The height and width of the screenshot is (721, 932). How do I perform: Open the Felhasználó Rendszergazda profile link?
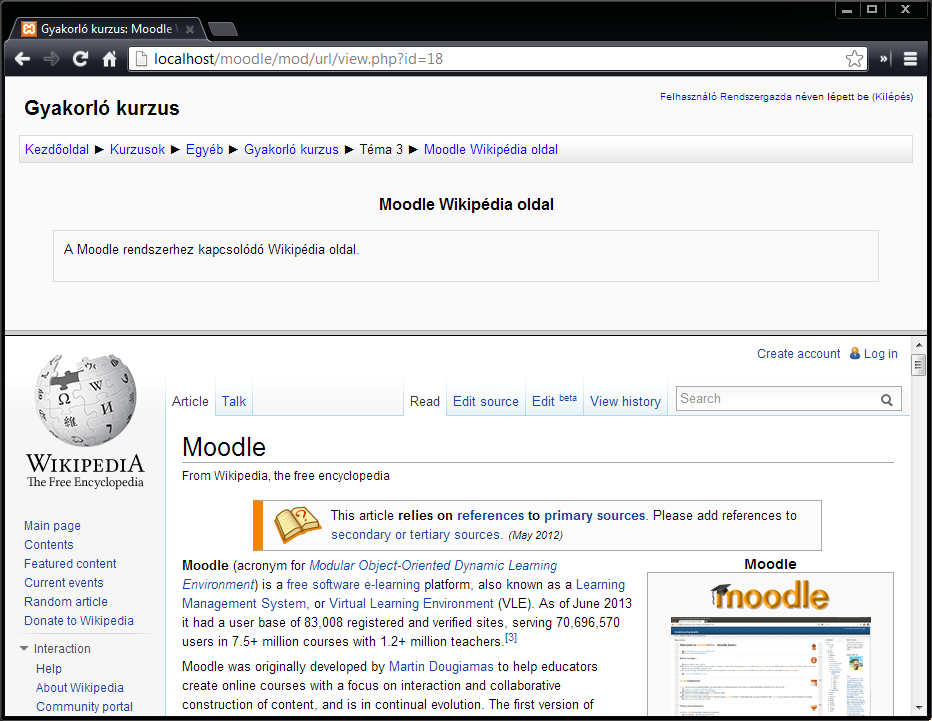[x=726, y=96]
